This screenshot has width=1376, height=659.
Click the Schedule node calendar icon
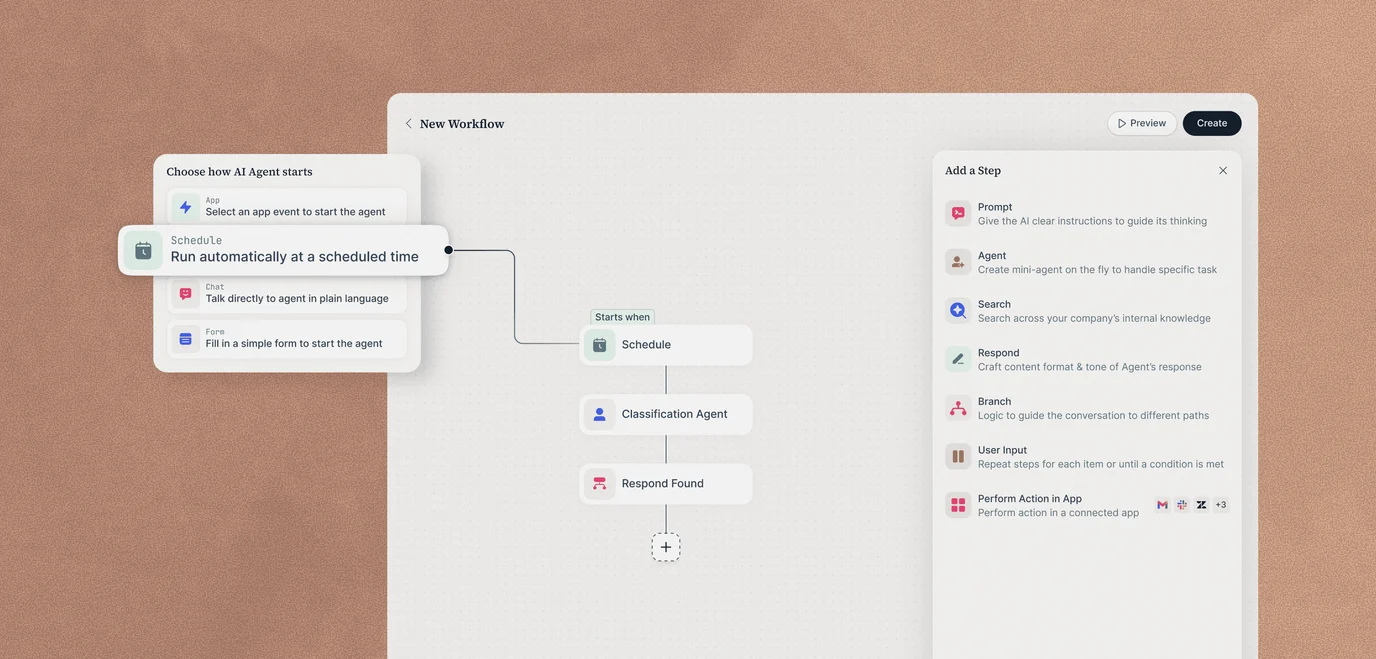(599, 345)
